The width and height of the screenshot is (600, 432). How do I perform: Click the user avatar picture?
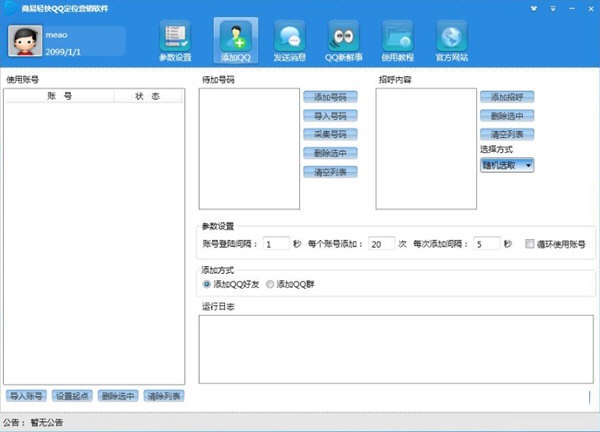[25, 41]
